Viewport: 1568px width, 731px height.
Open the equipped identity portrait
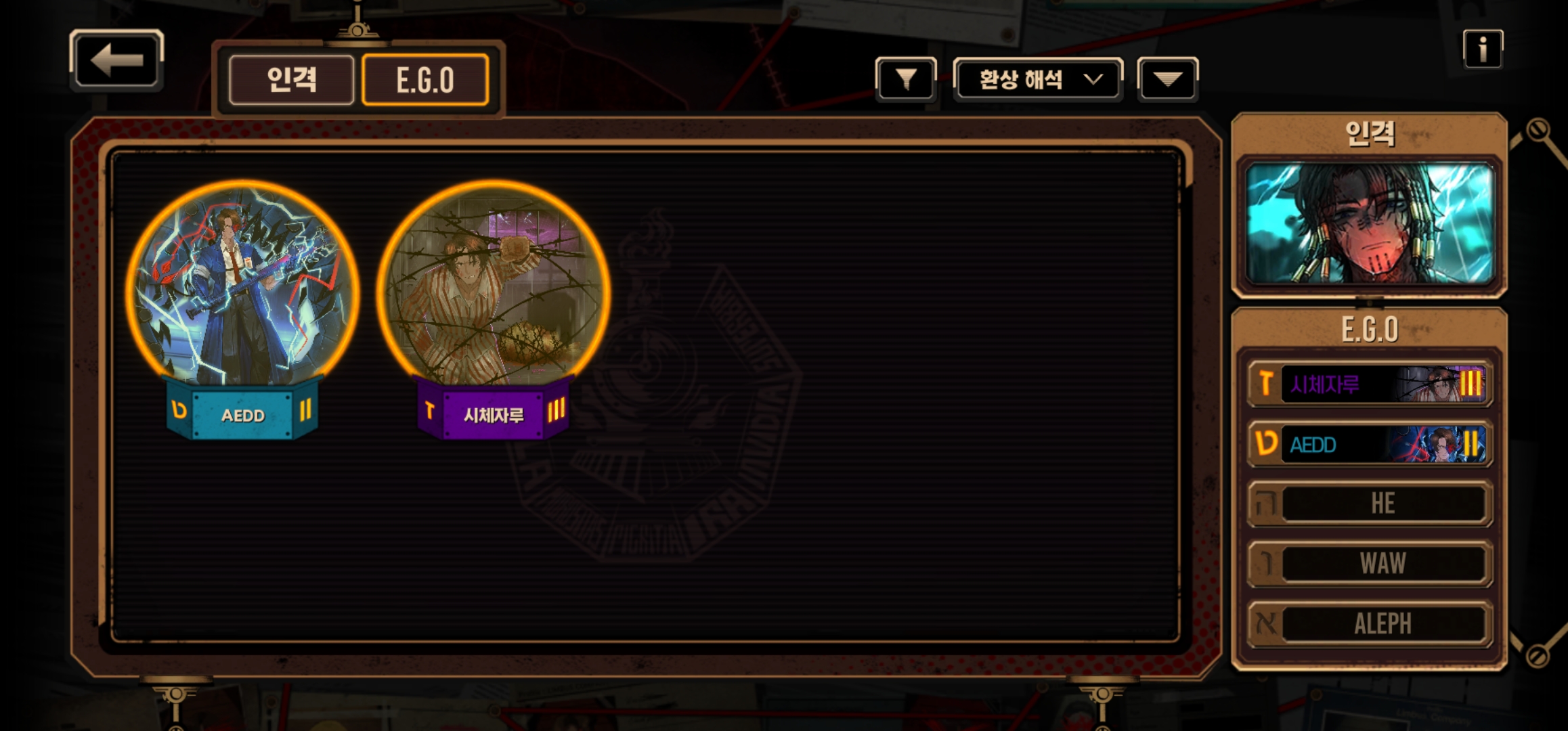(1370, 224)
